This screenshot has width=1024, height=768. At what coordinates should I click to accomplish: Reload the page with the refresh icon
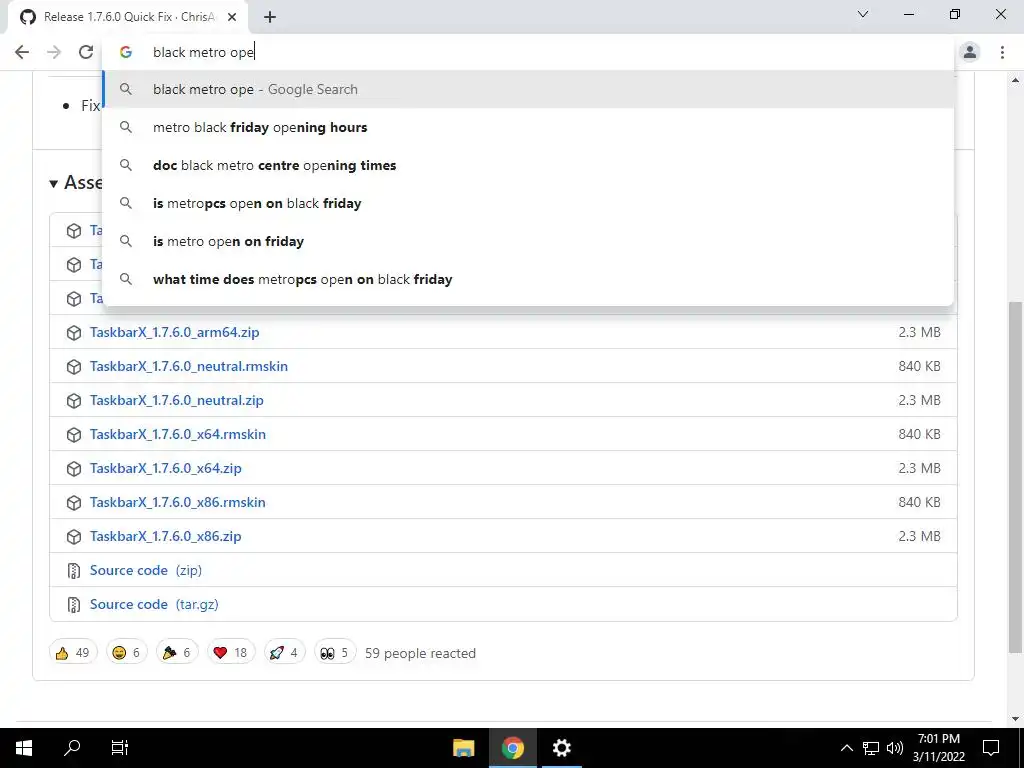point(86,52)
